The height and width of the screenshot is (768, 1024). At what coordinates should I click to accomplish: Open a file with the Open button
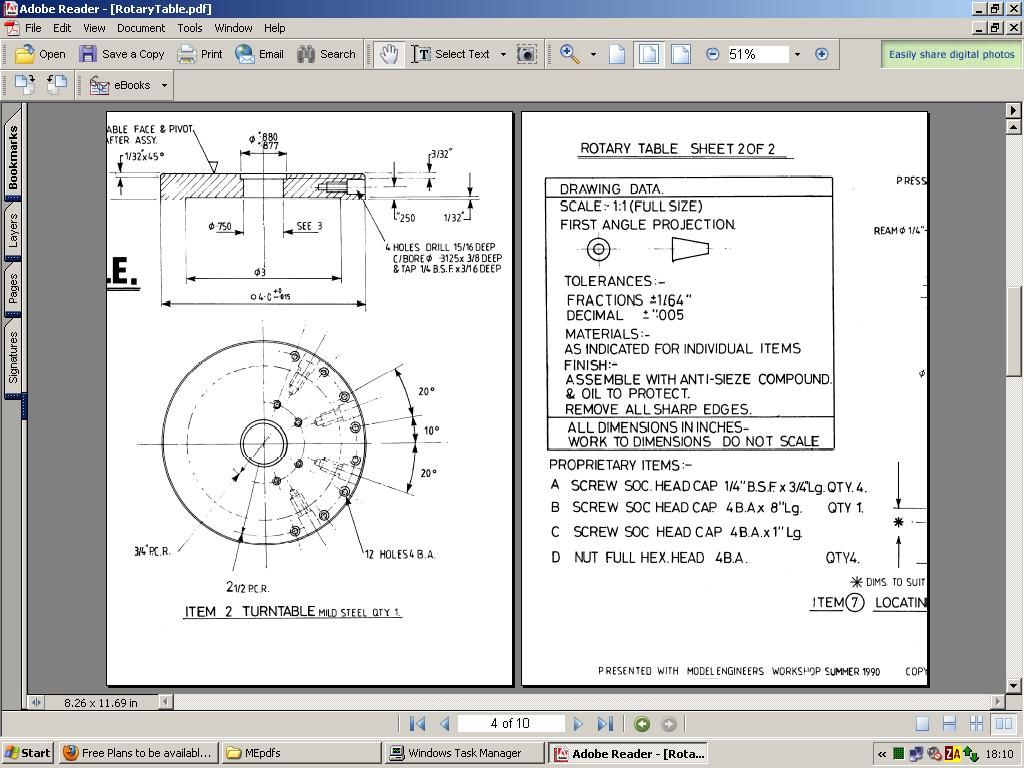point(40,54)
